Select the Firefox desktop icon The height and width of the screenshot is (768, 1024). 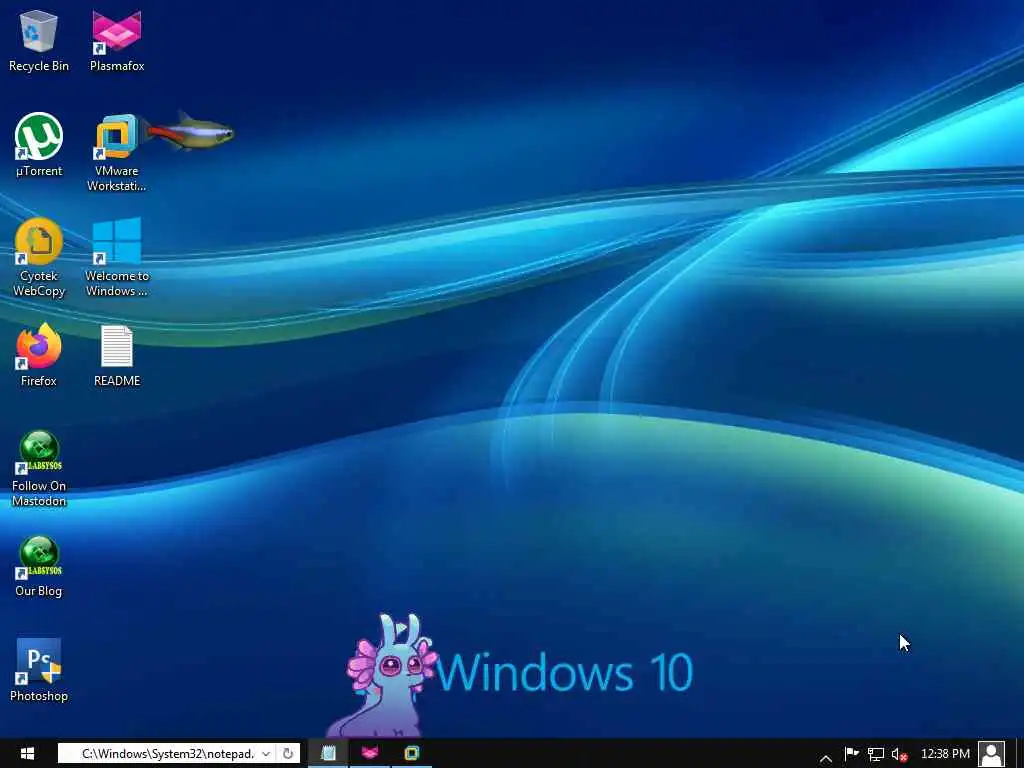point(39,355)
